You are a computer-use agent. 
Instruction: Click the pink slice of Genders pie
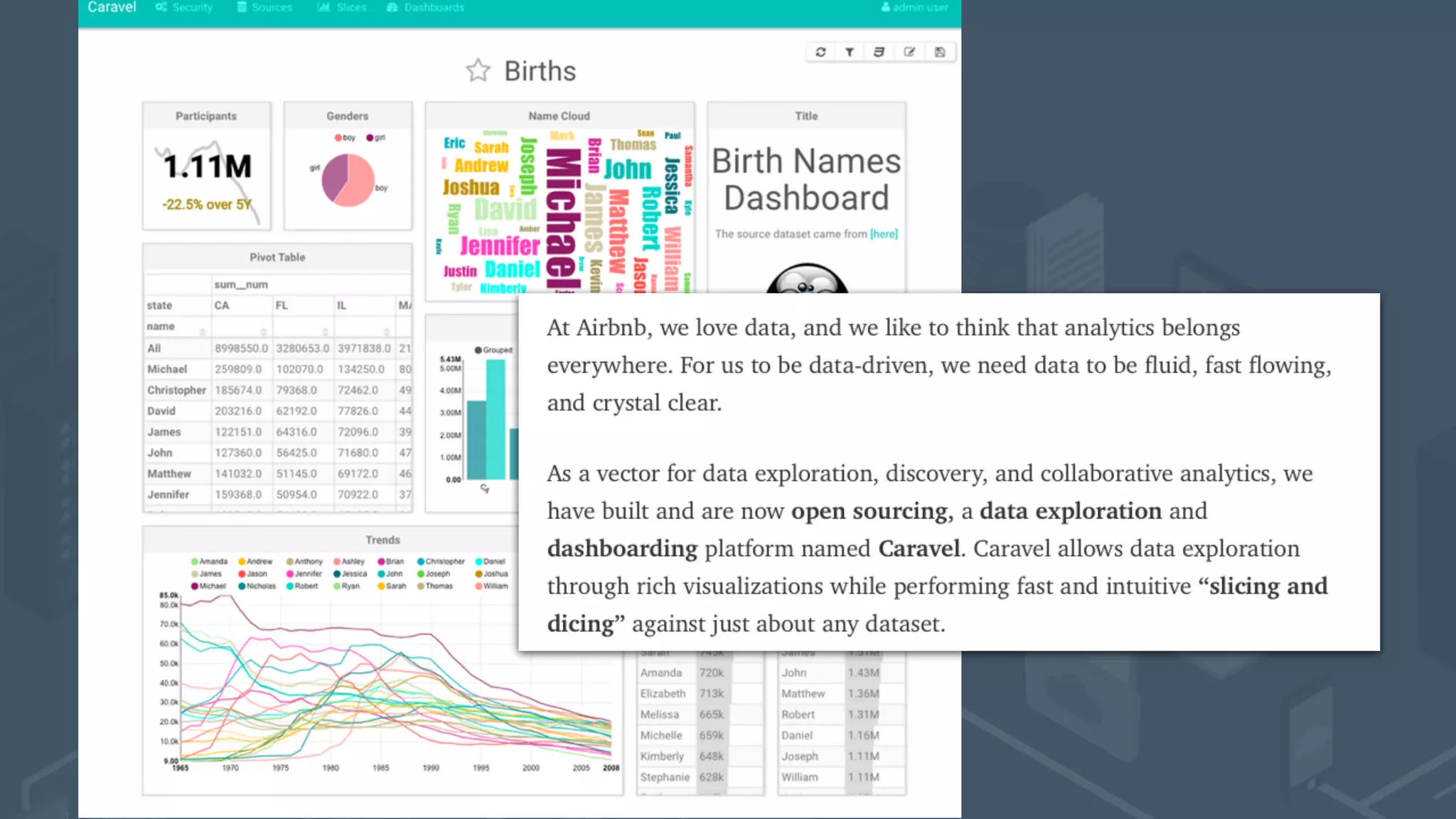(x=358, y=183)
